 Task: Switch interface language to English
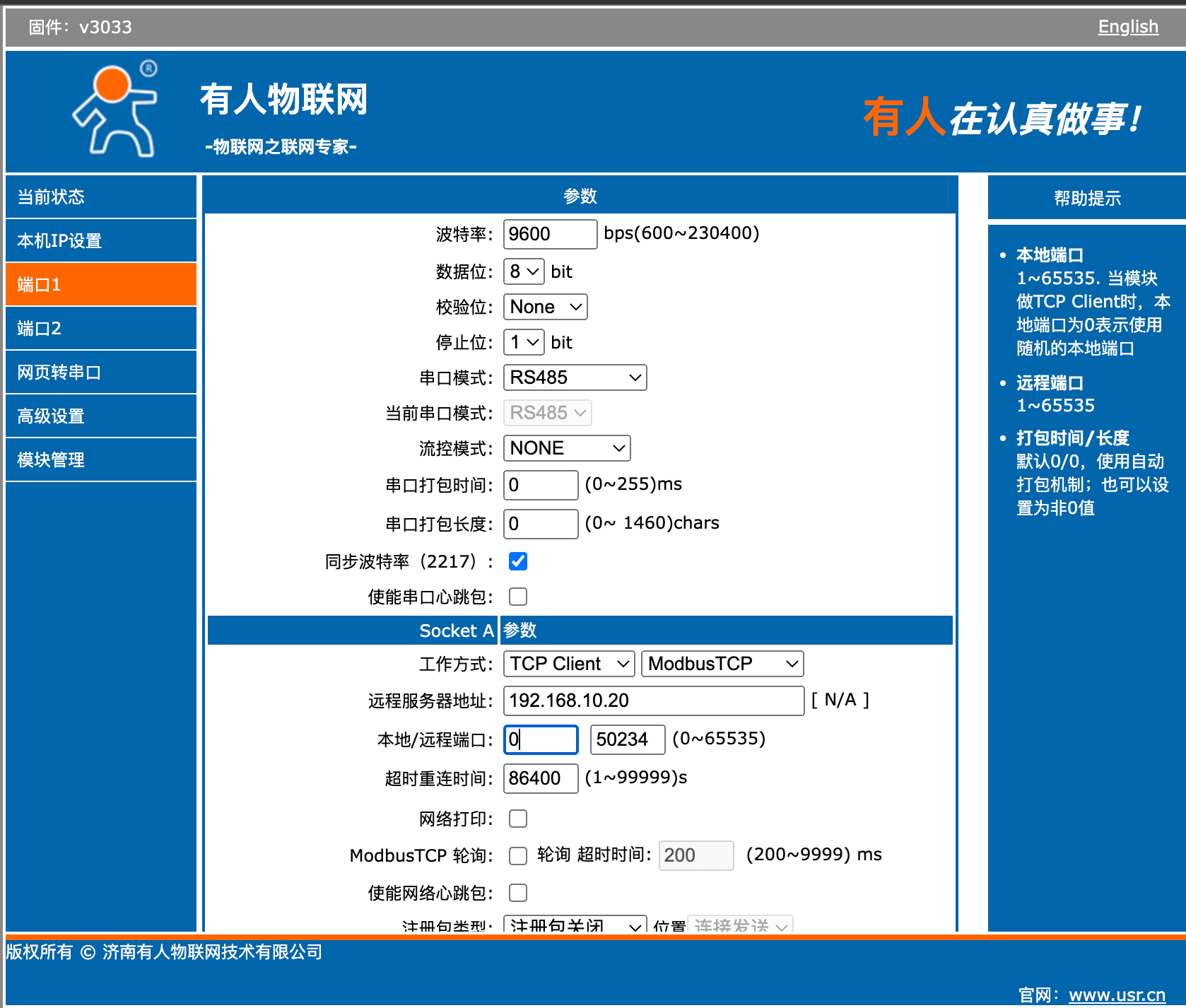click(x=1127, y=26)
